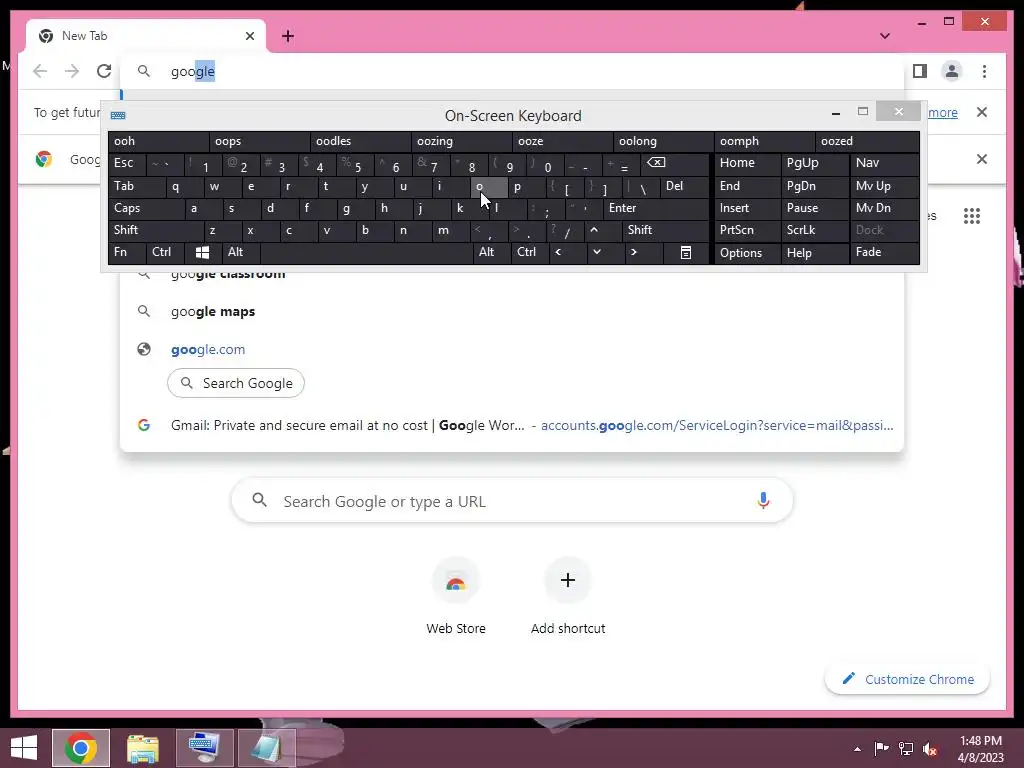
Task: Click Esc key on On-Screen Keyboard
Action: [127, 163]
